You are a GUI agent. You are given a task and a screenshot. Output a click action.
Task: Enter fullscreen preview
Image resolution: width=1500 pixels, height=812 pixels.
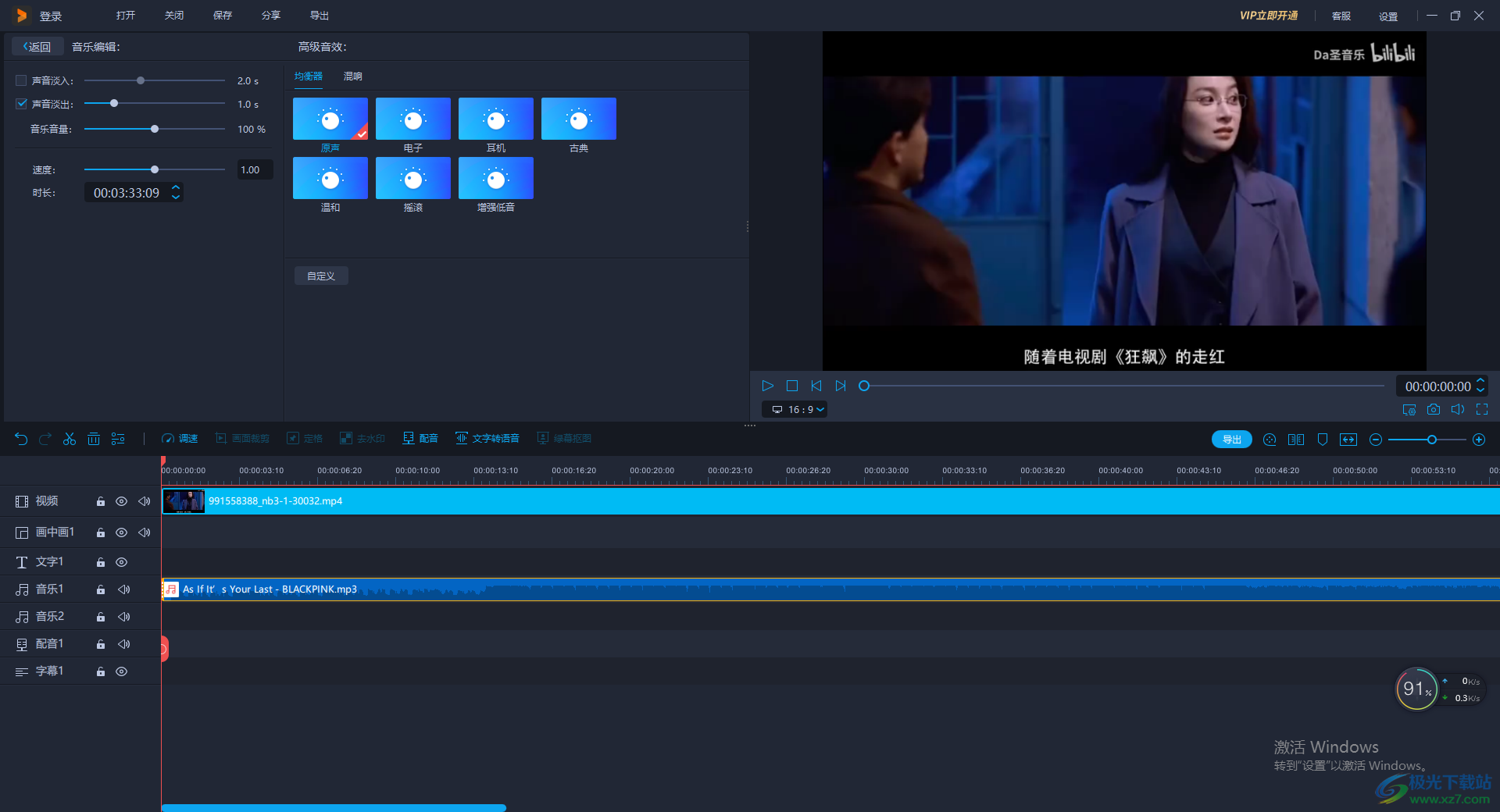pyautogui.click(x=1482, y=409)
